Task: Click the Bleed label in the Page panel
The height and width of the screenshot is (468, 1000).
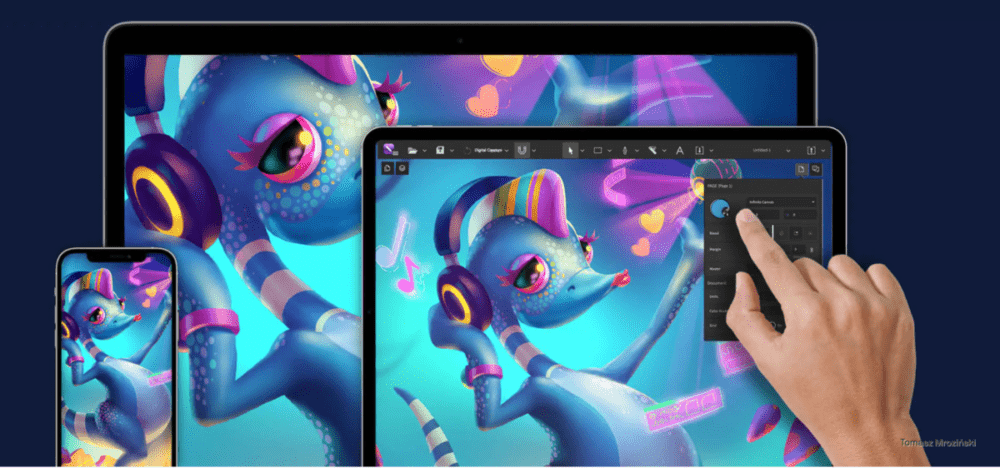Action: [x=714, y=233]
